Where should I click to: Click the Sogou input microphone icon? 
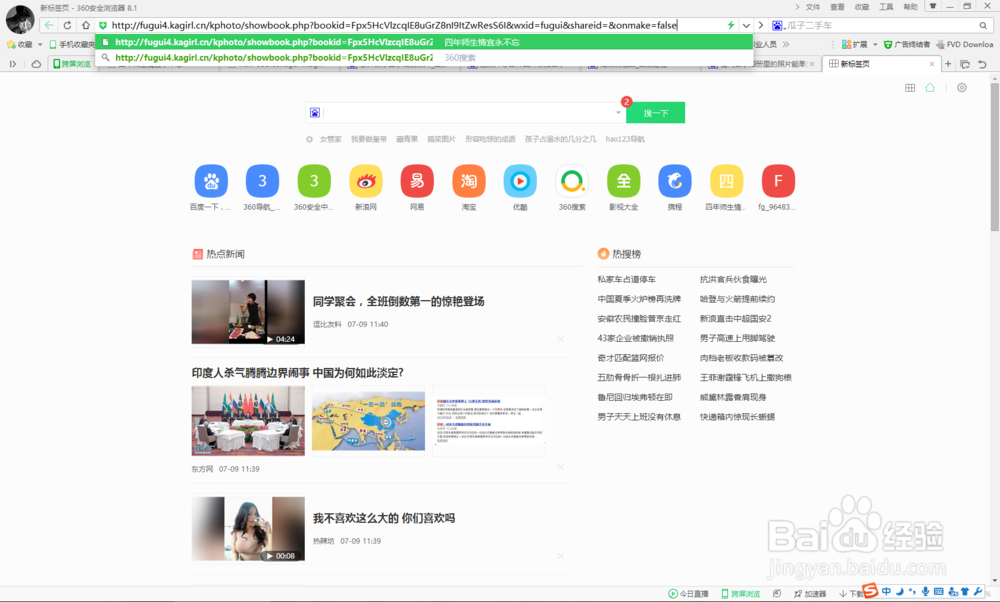[x=925, y=591]
